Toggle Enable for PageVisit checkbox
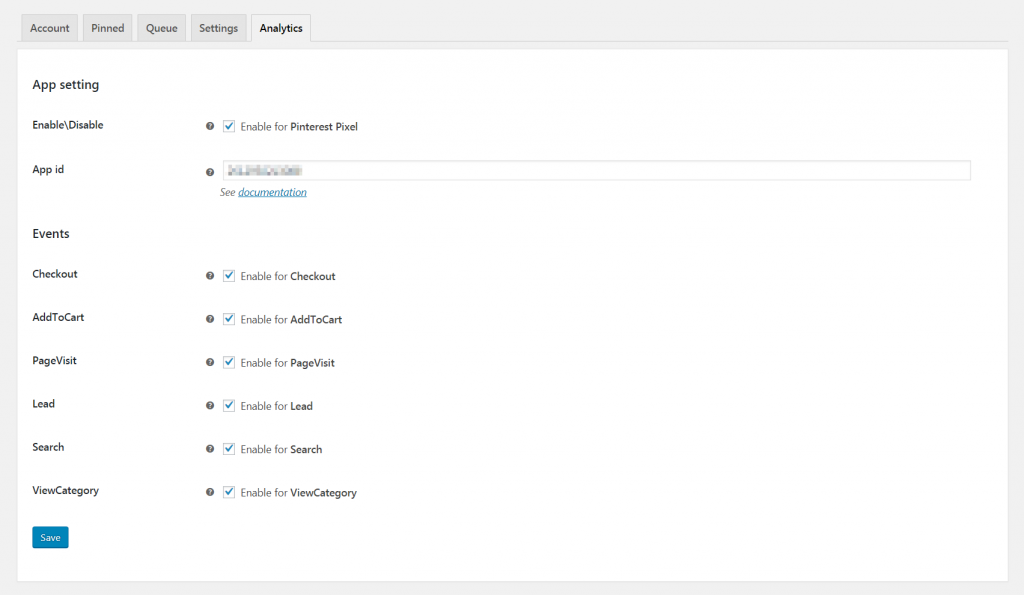The height and width of the screenshot is (595, 1024). tap(229, 363)
